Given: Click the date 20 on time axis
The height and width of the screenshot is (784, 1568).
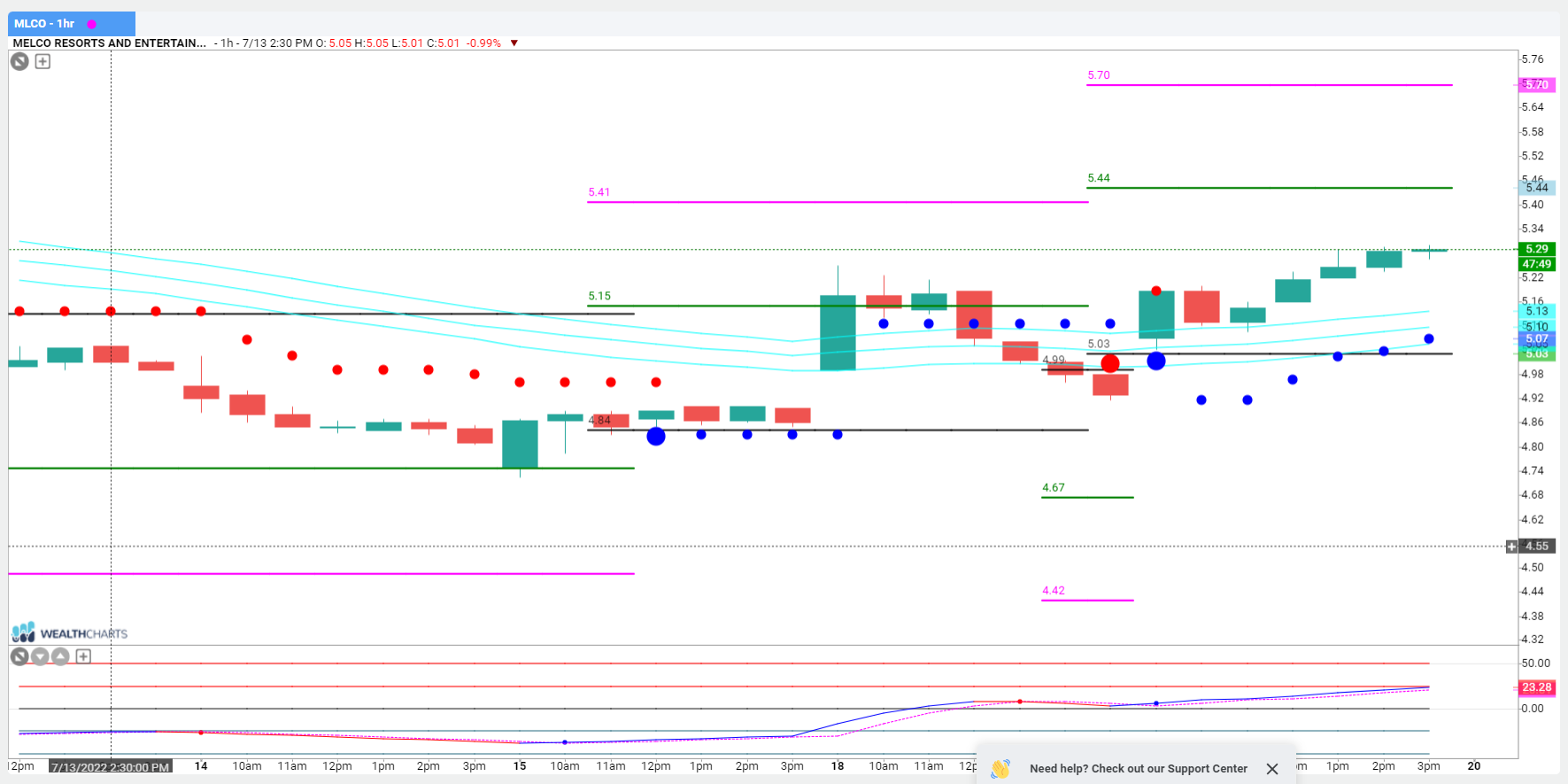Looking at the screenshot, I should [x=1474, y=766].
